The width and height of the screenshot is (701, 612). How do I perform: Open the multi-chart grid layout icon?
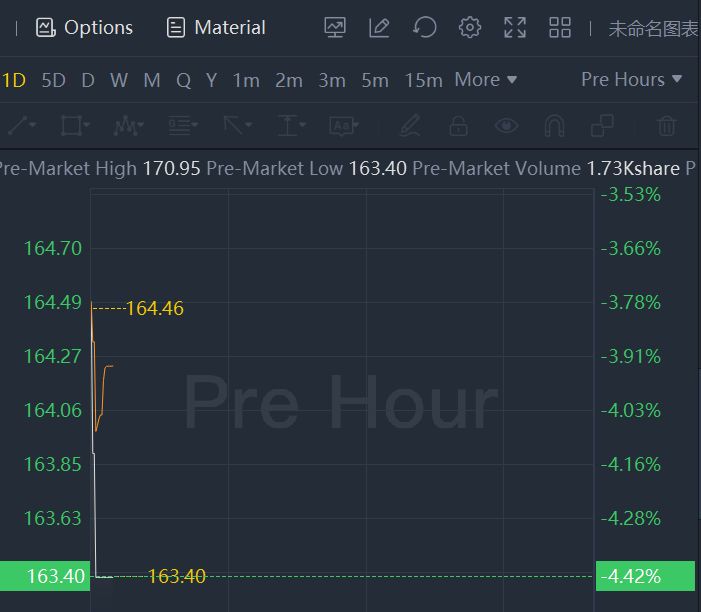[x=560, y=28]
